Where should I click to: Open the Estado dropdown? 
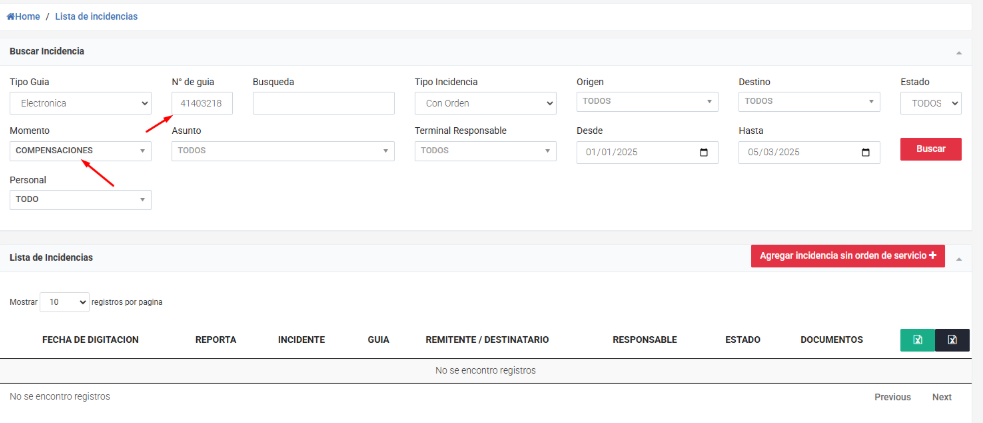point(930,103)
